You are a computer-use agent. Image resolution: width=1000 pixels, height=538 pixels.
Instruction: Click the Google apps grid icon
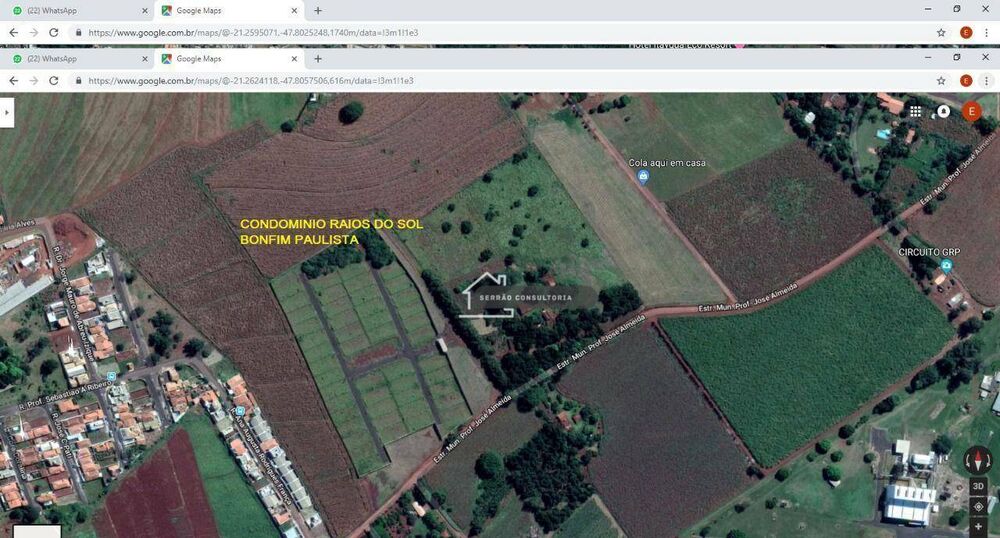(915, 111)
